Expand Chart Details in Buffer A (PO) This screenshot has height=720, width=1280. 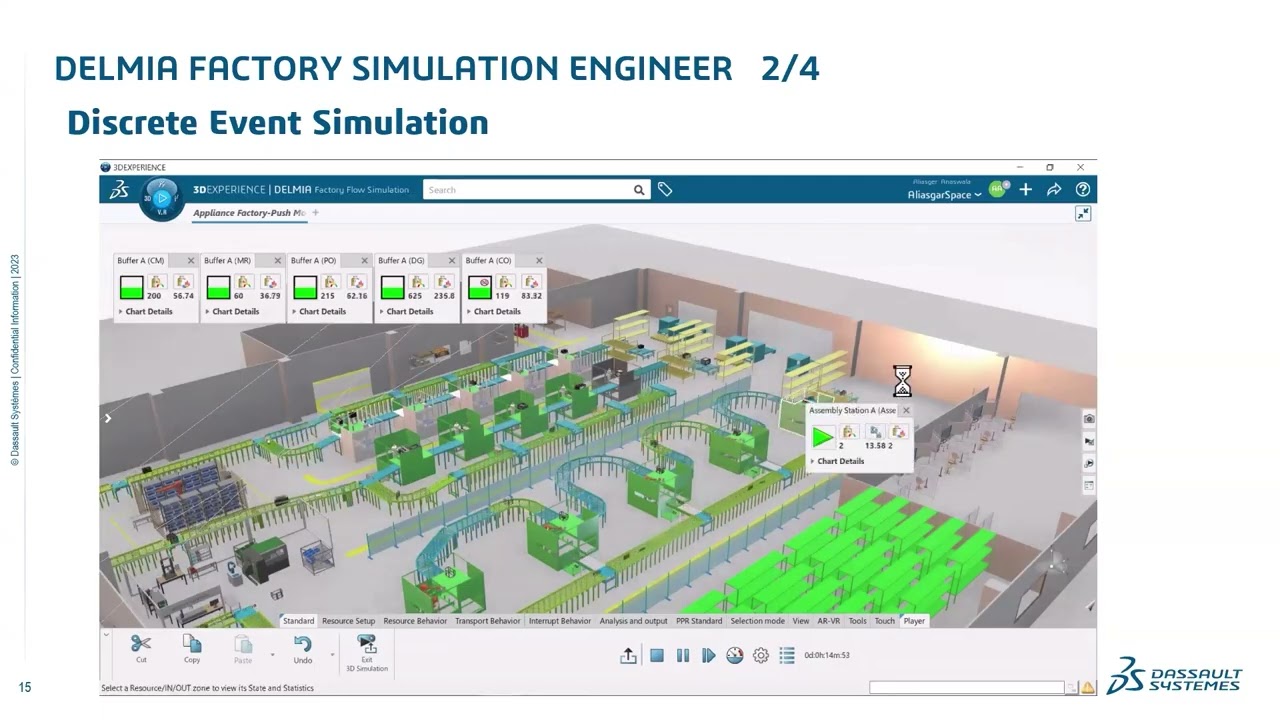(x=319, y=312)
